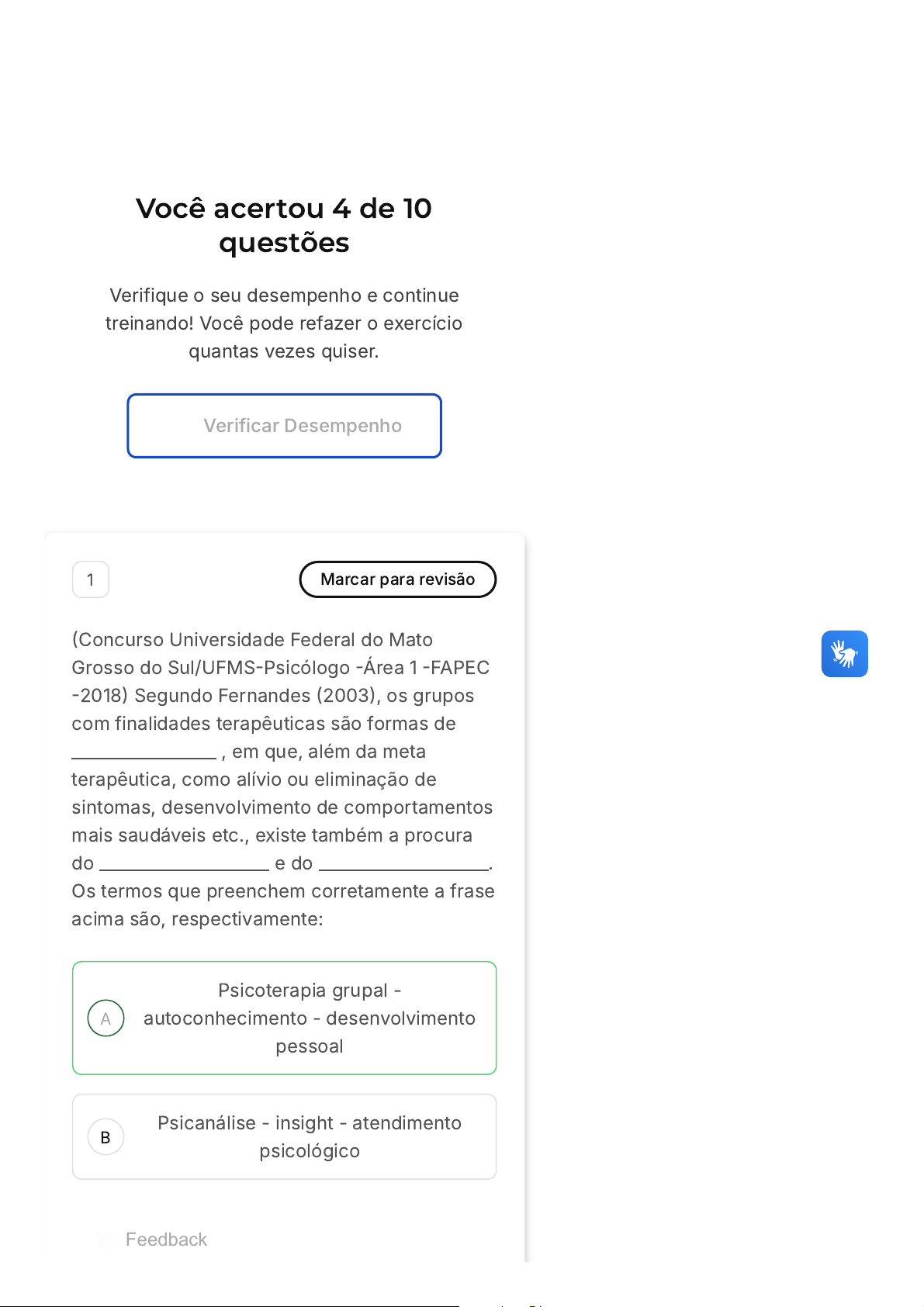Viewport: 924px width, 1307px height.
Task: Click the 'Verifique o seu desempenho' description text
Action: [x=284, y=323]
